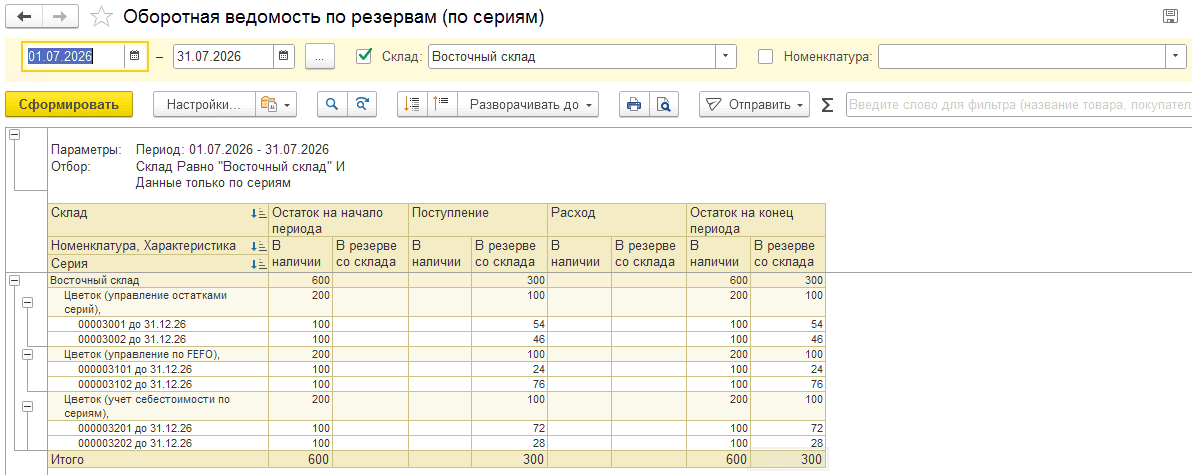Click the Итого row label
This screenshot has width=1192, height=475.
(68, 459)
